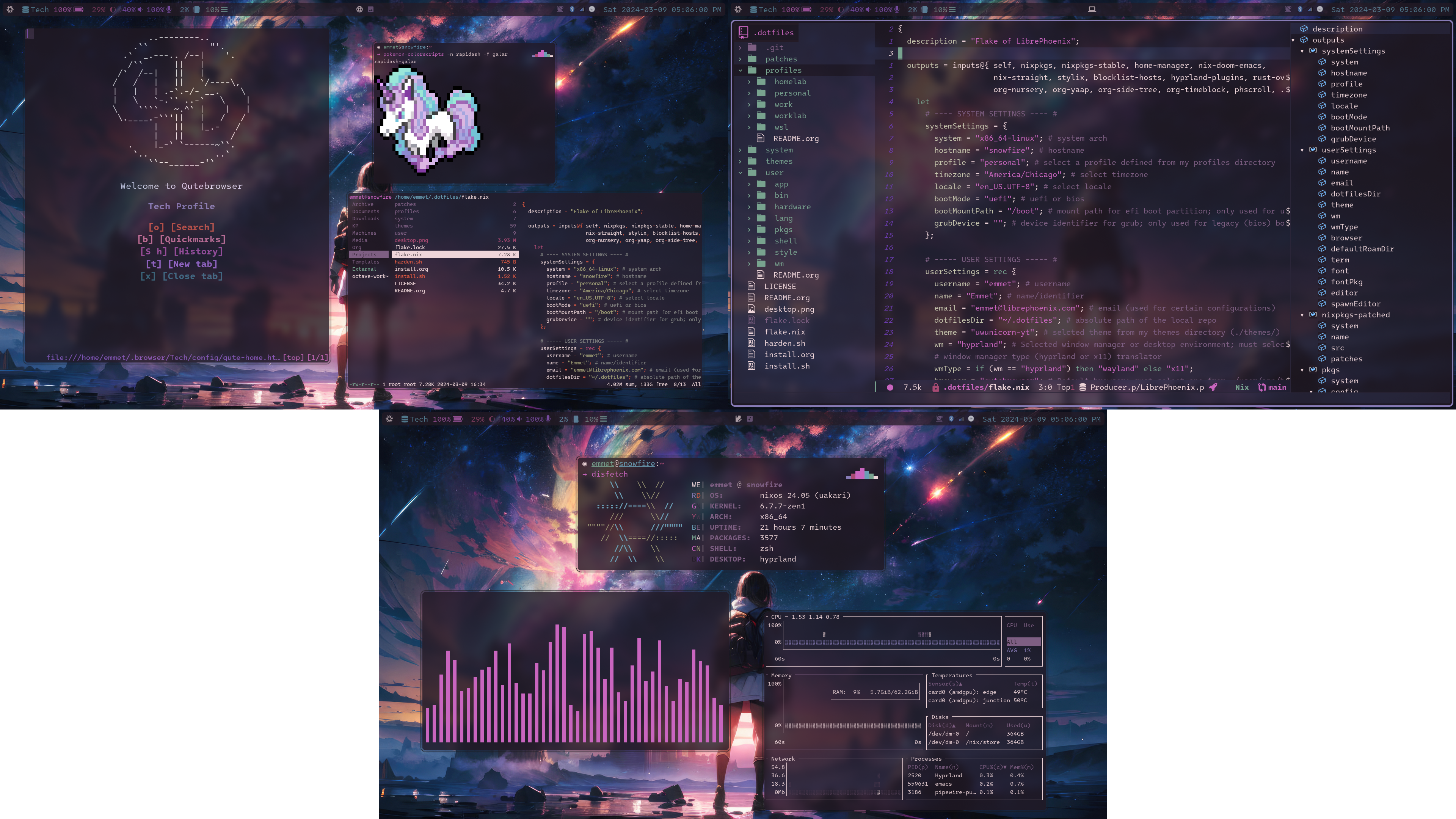Open the profiles directory in file tree
The height and width of the screenshot is (819, 1456).
coord(785,70)
